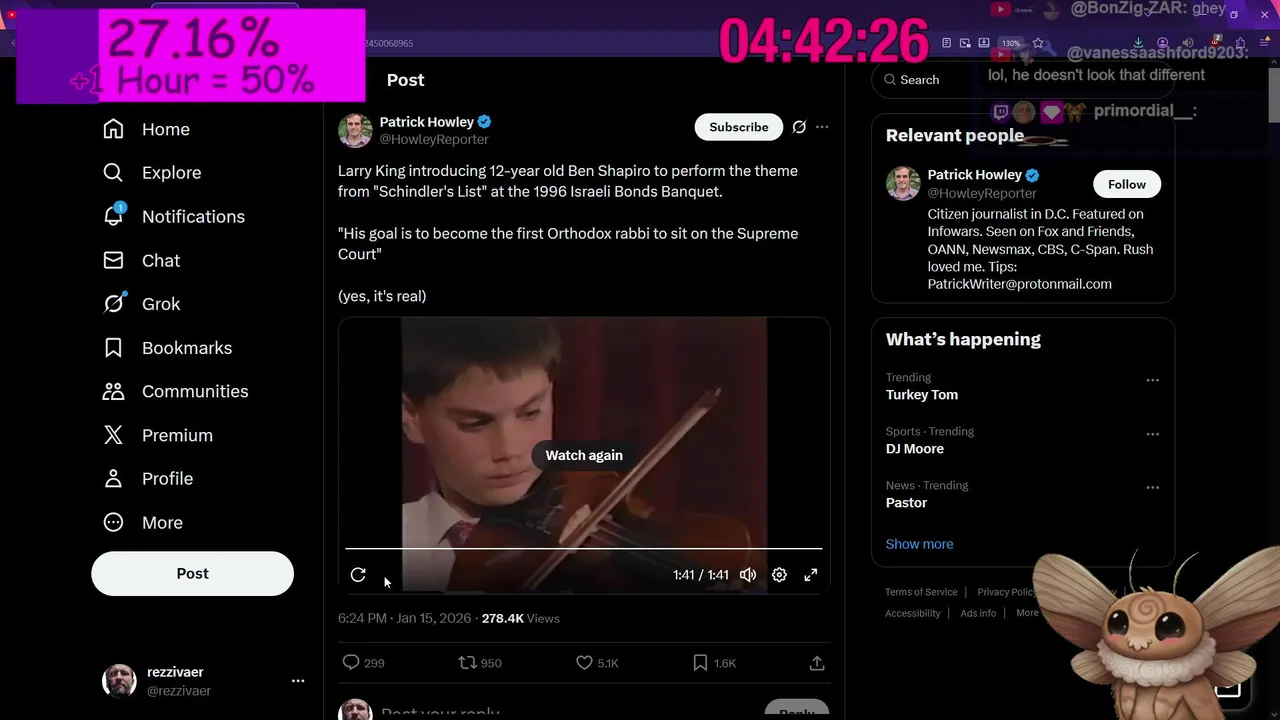Open account switcher dots next to rezzivaer

[298, 681]
